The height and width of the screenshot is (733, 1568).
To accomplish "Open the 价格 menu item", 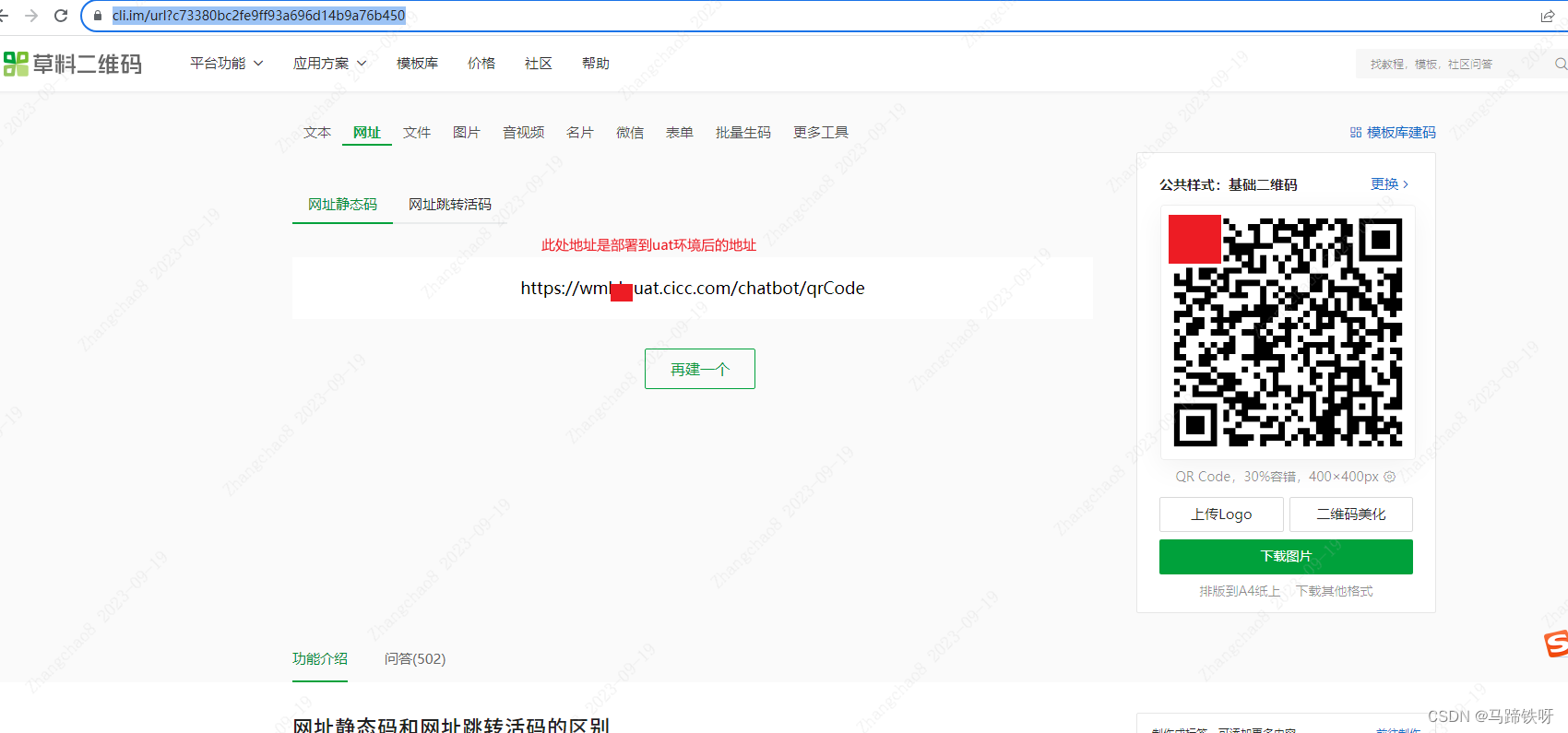I will (x=481, y=64).
